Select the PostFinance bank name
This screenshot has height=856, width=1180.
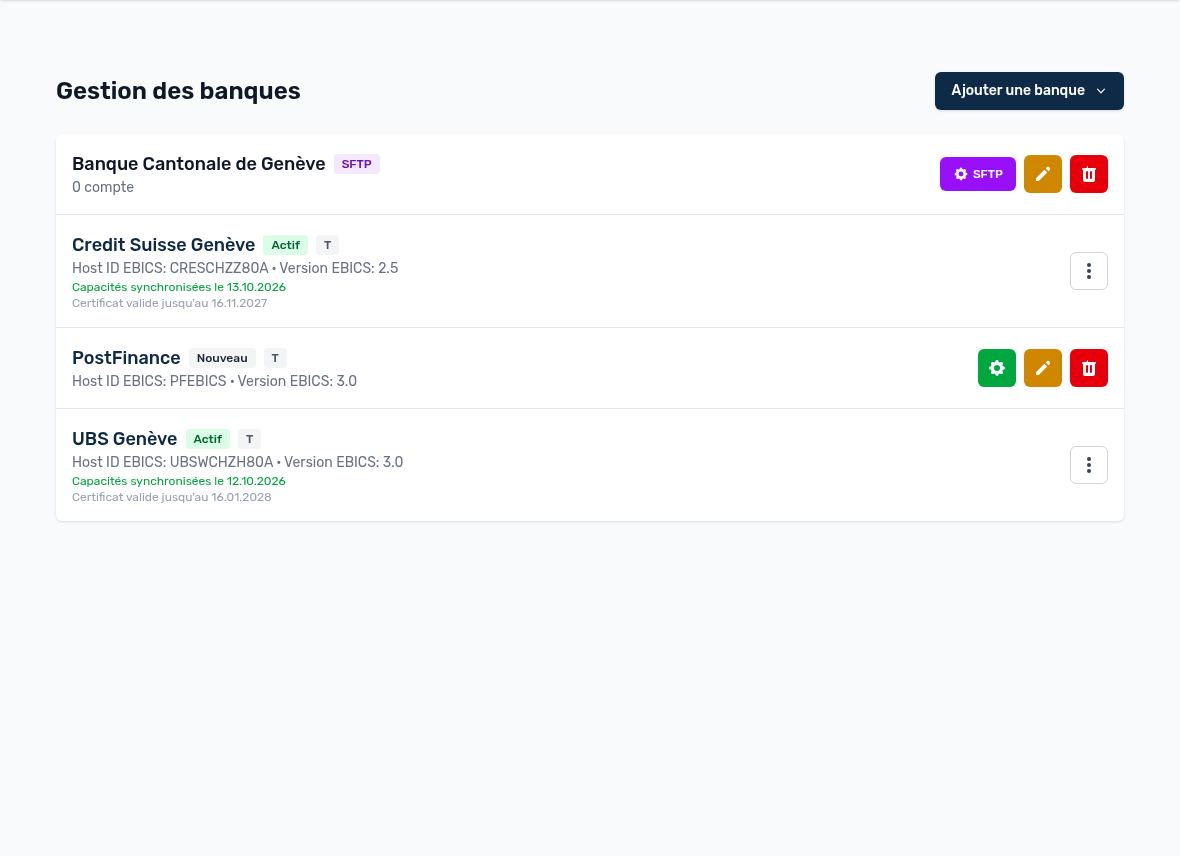[x=126, y=358]
